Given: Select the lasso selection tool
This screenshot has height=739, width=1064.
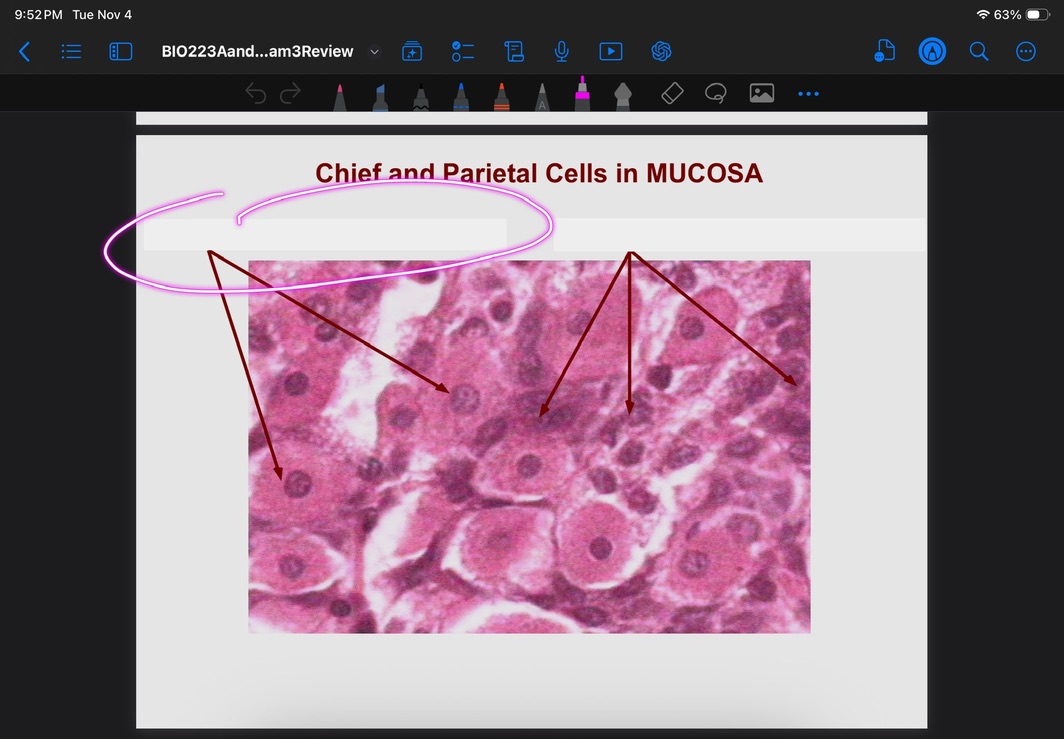Looking at the screenshot, I should (716, 93).
